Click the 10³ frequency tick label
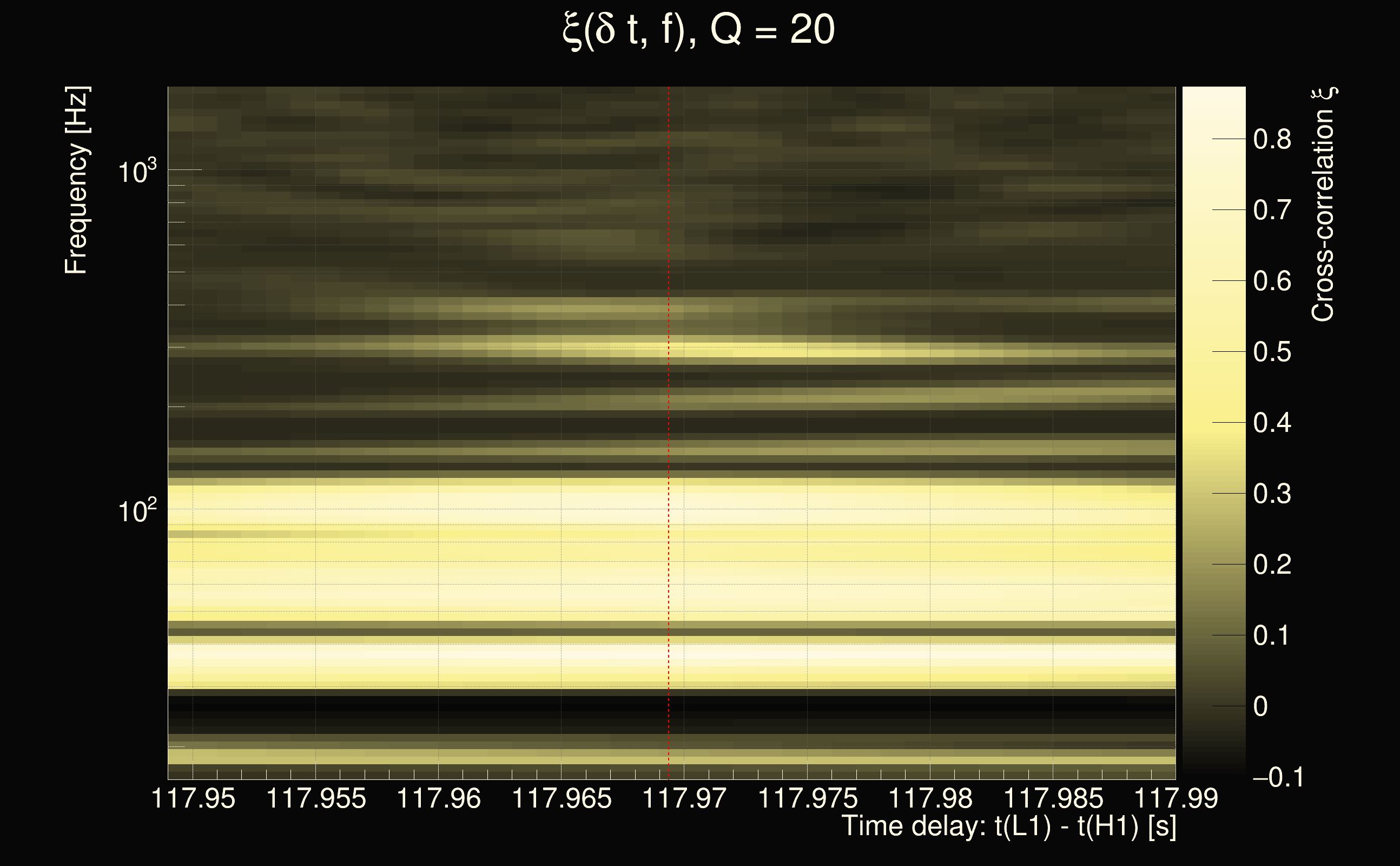 [137, 171]
